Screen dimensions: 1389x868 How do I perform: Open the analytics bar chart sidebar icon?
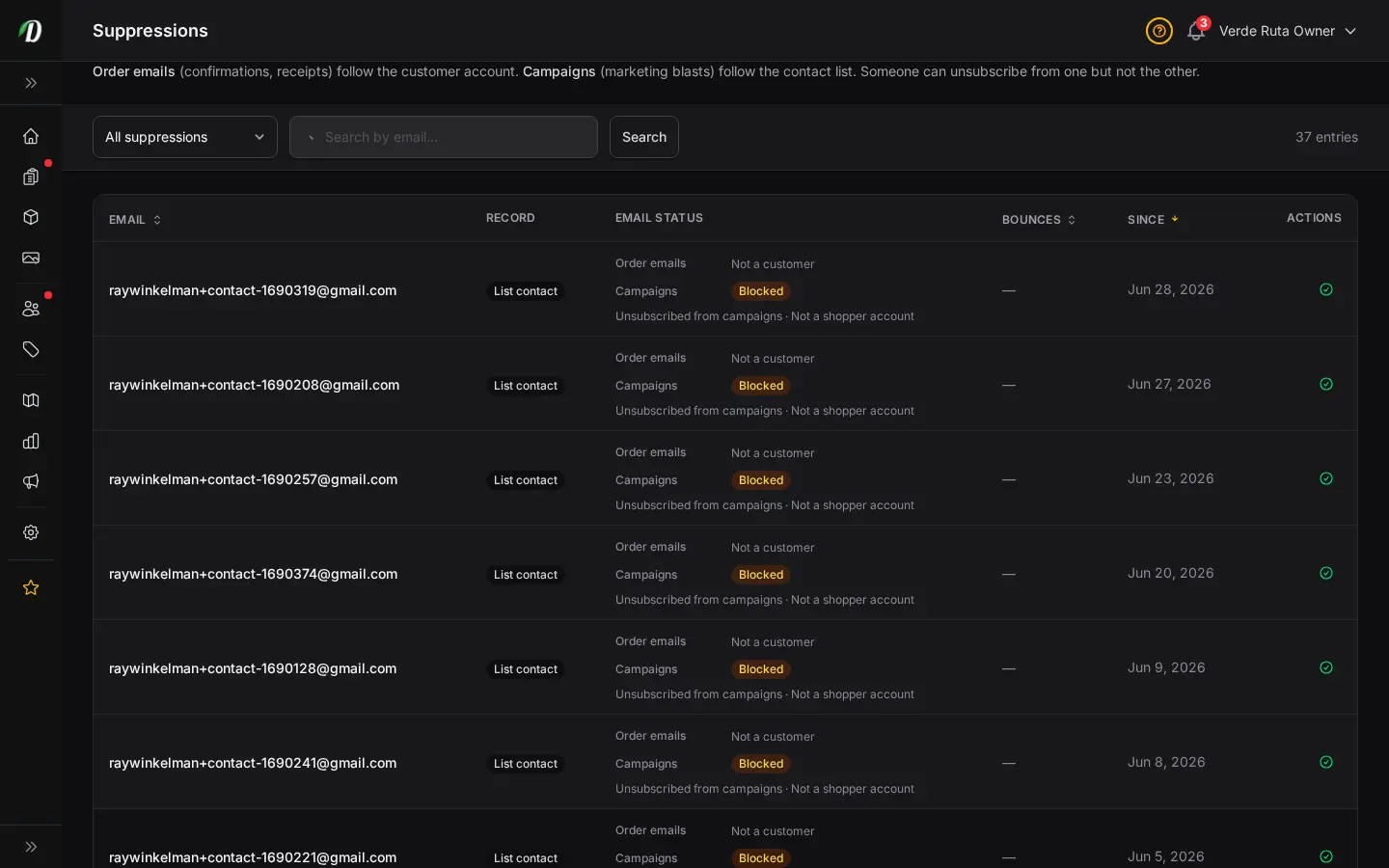31,441
